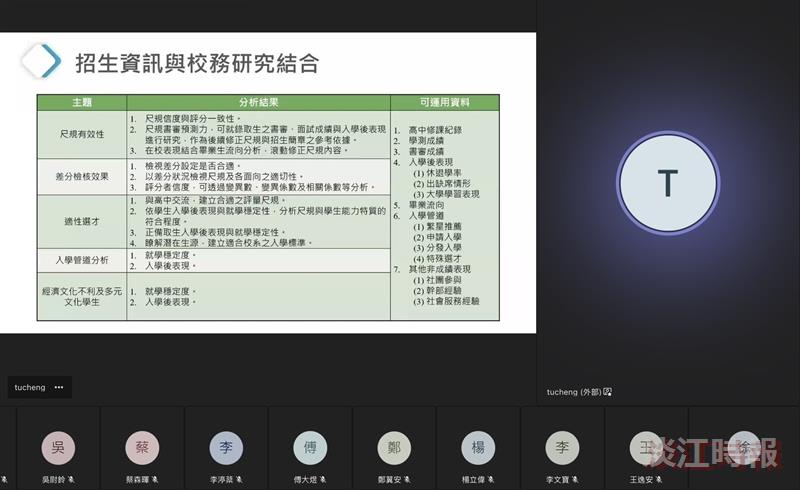Click the 社會服務經驗 sub-item in the data list
800x490 pixels.
(x=453, y=302)
